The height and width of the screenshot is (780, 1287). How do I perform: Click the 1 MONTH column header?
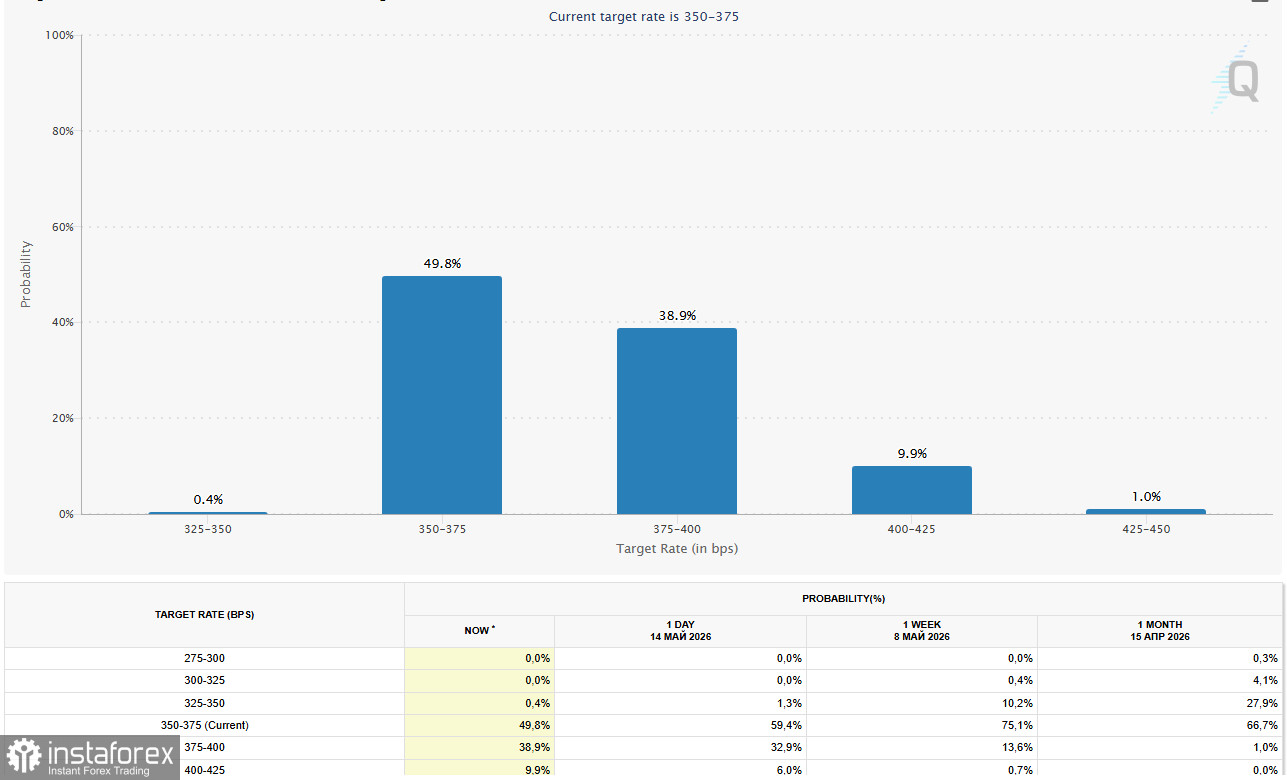pos(1160,630)
